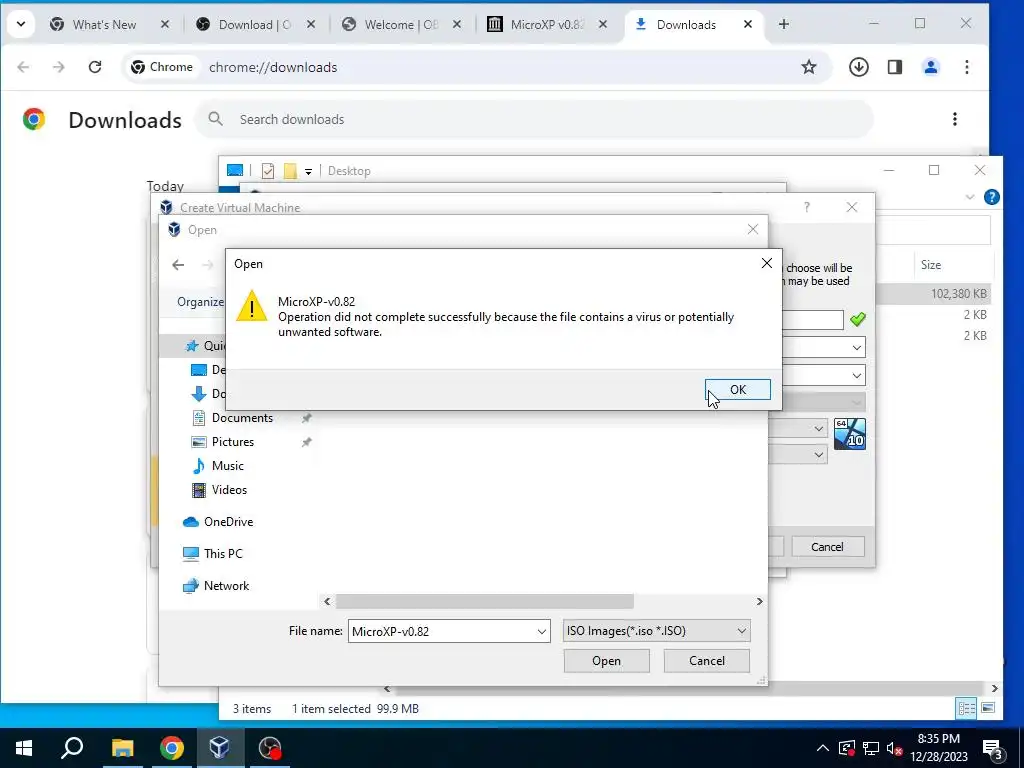Open the second dropdown in Create Virtual Machine
The image size is (1024, 768).
click(x=857, y=376)
